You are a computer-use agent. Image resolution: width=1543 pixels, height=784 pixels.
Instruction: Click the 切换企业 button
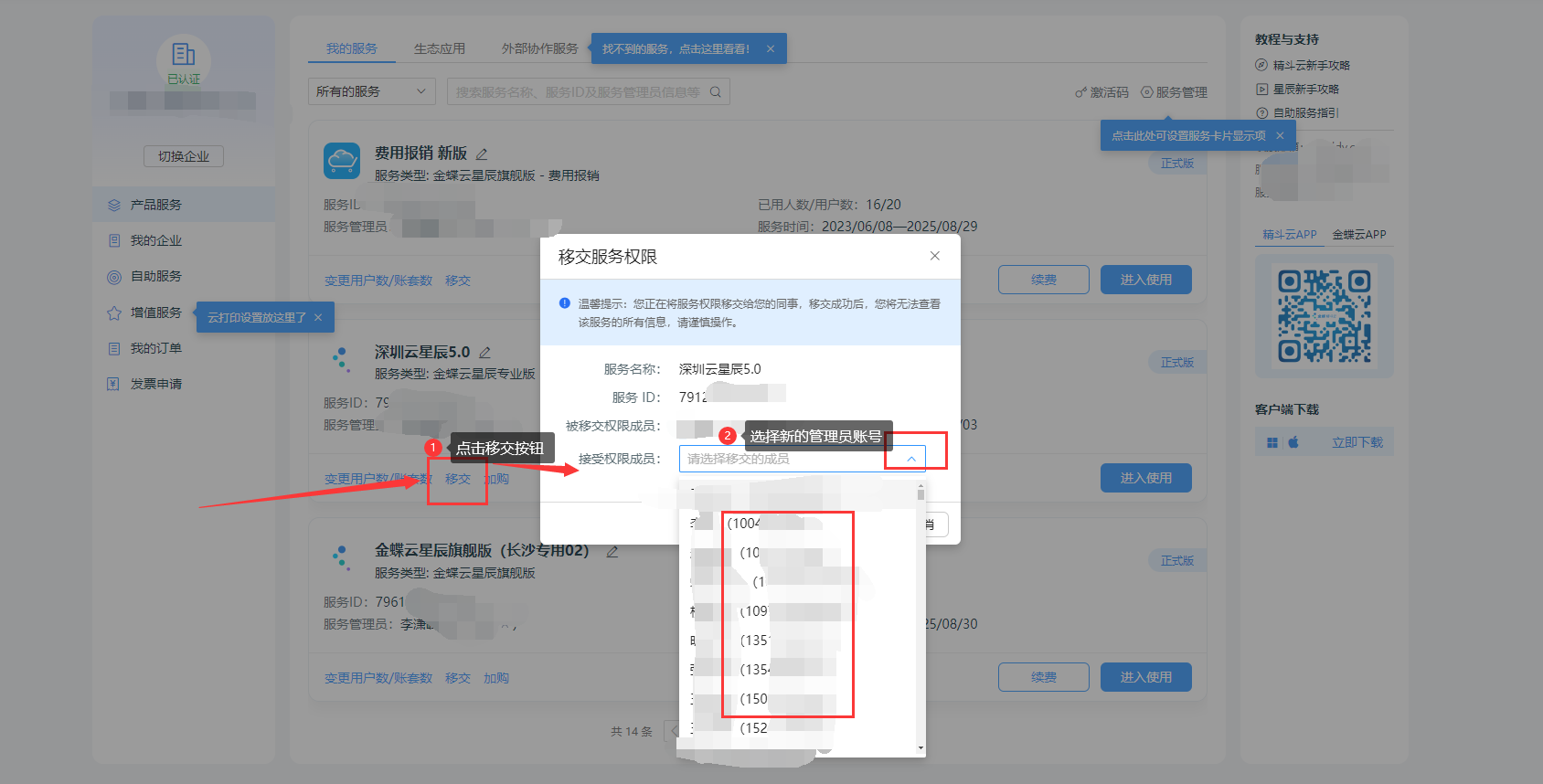[184, 156]
